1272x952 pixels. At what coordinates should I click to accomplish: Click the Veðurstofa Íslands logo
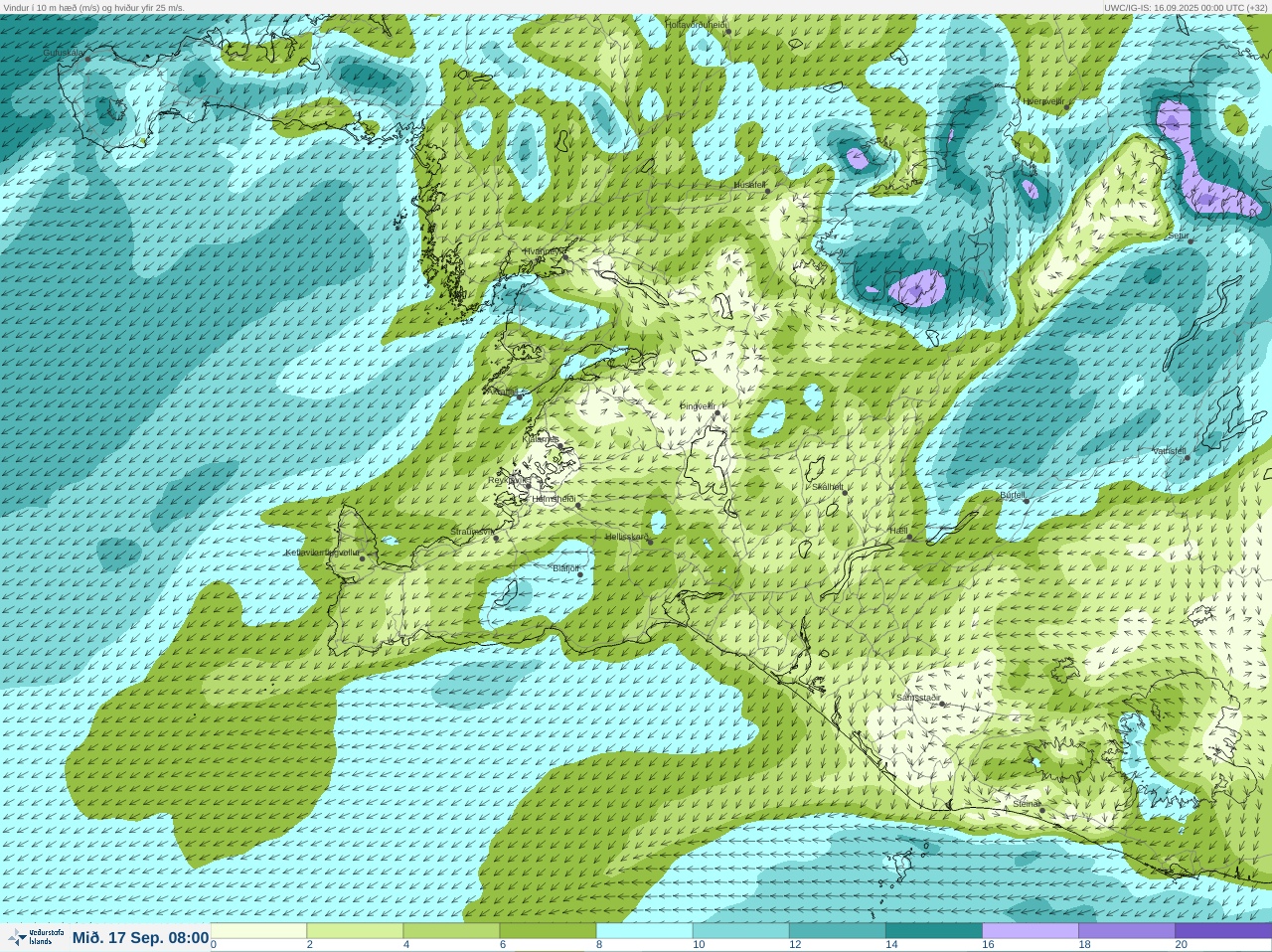[35, 937]
